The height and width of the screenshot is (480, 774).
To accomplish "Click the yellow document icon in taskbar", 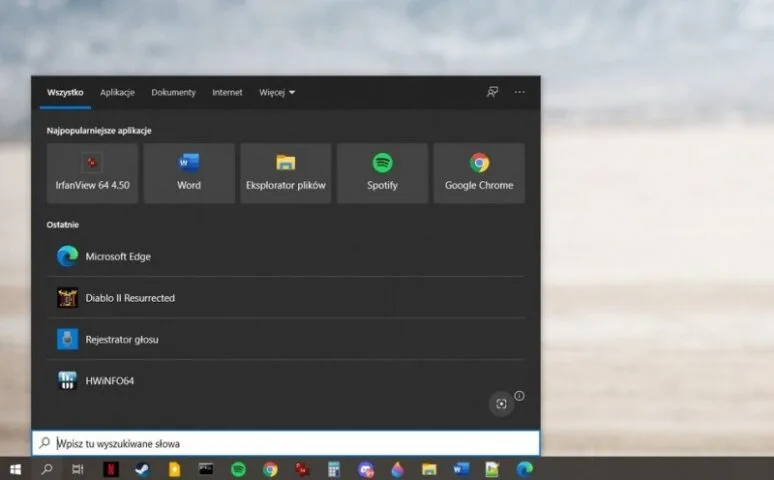I will pos(174,469).
